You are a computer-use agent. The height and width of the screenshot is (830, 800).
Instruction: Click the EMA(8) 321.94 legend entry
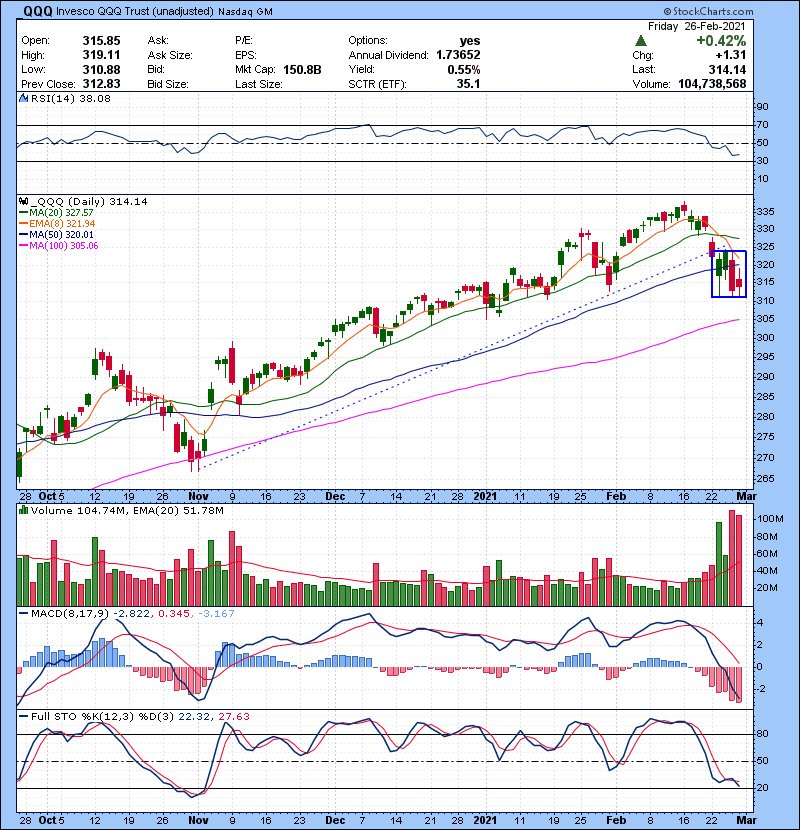click(x=62, y=223)
